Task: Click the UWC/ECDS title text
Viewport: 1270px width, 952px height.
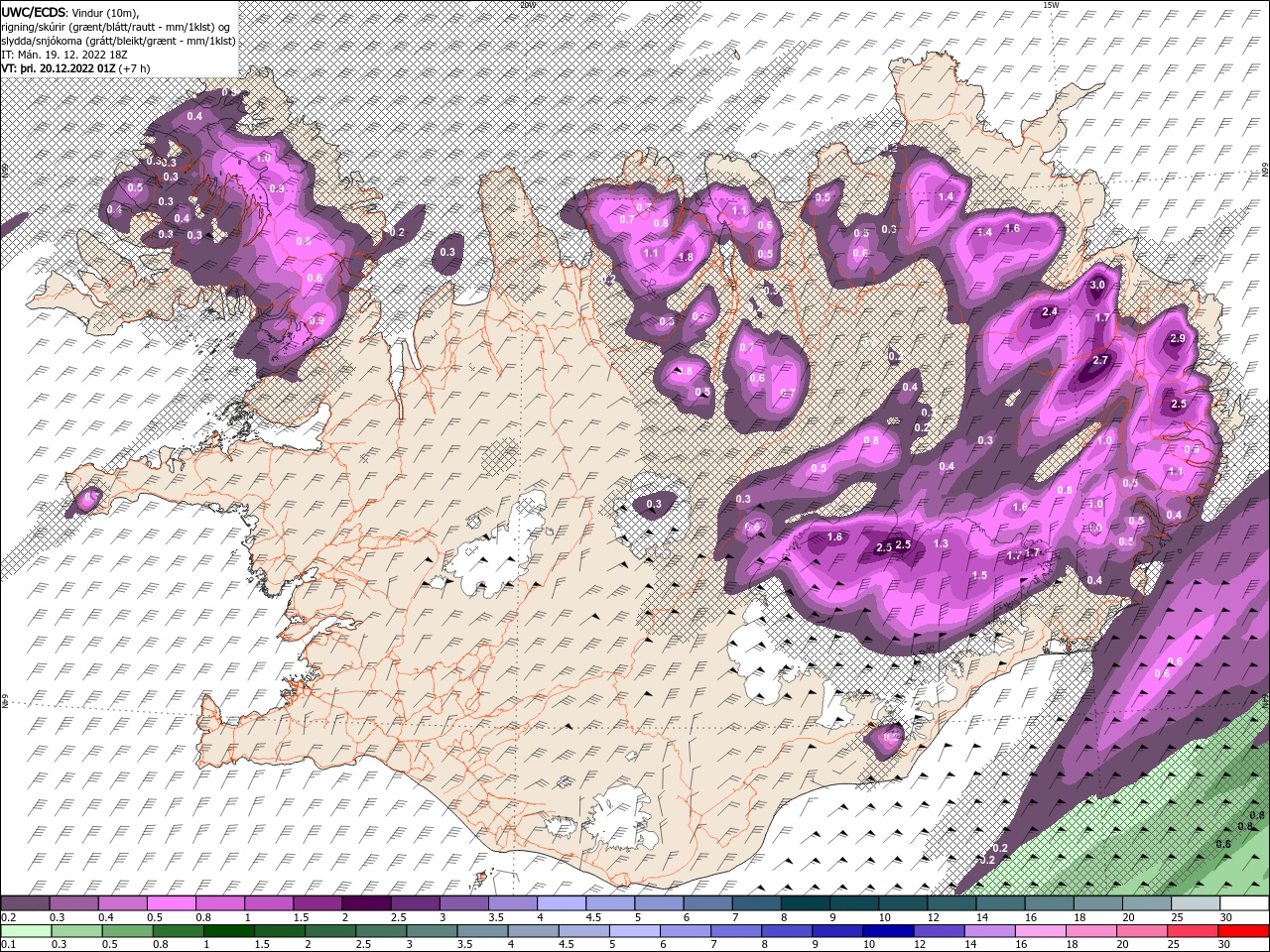Action: coord(35,12)
